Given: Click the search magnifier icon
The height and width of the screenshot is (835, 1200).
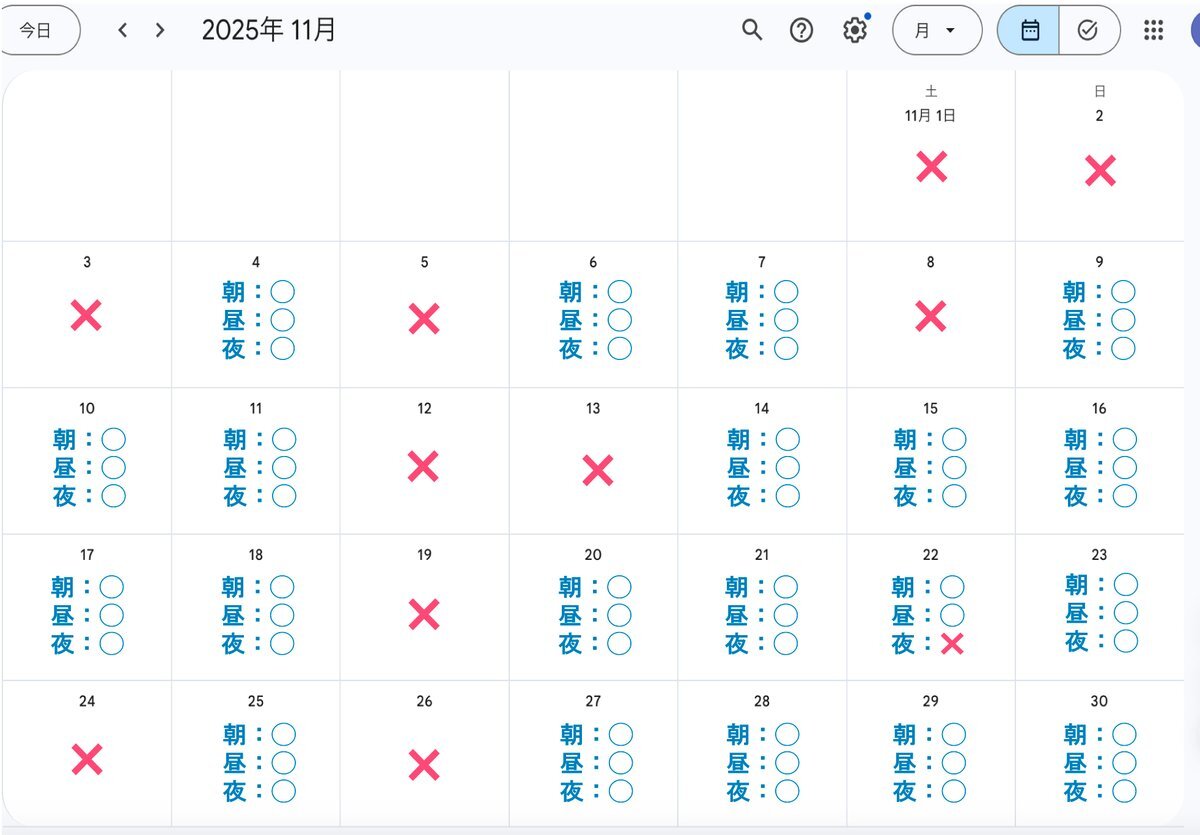Looking at the screenshot, I should point(752,30).
